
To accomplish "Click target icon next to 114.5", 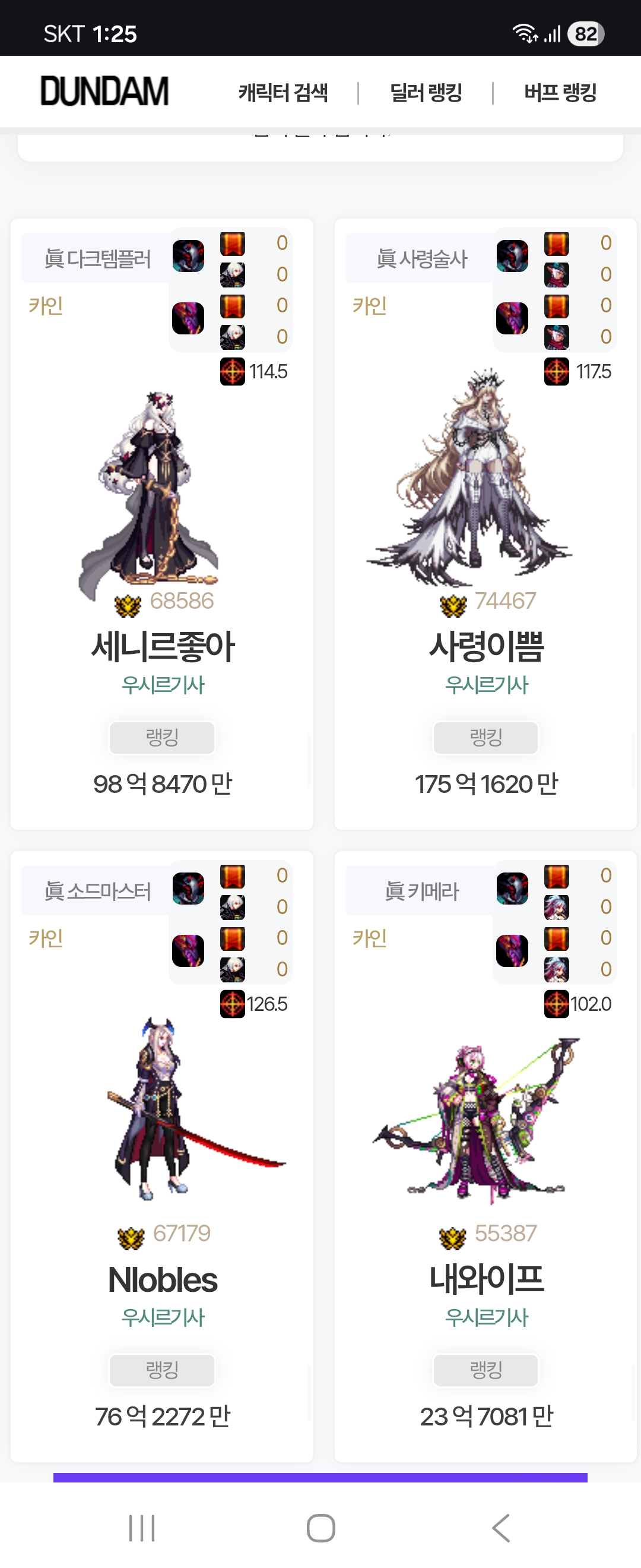I will (x=232, y=371).
